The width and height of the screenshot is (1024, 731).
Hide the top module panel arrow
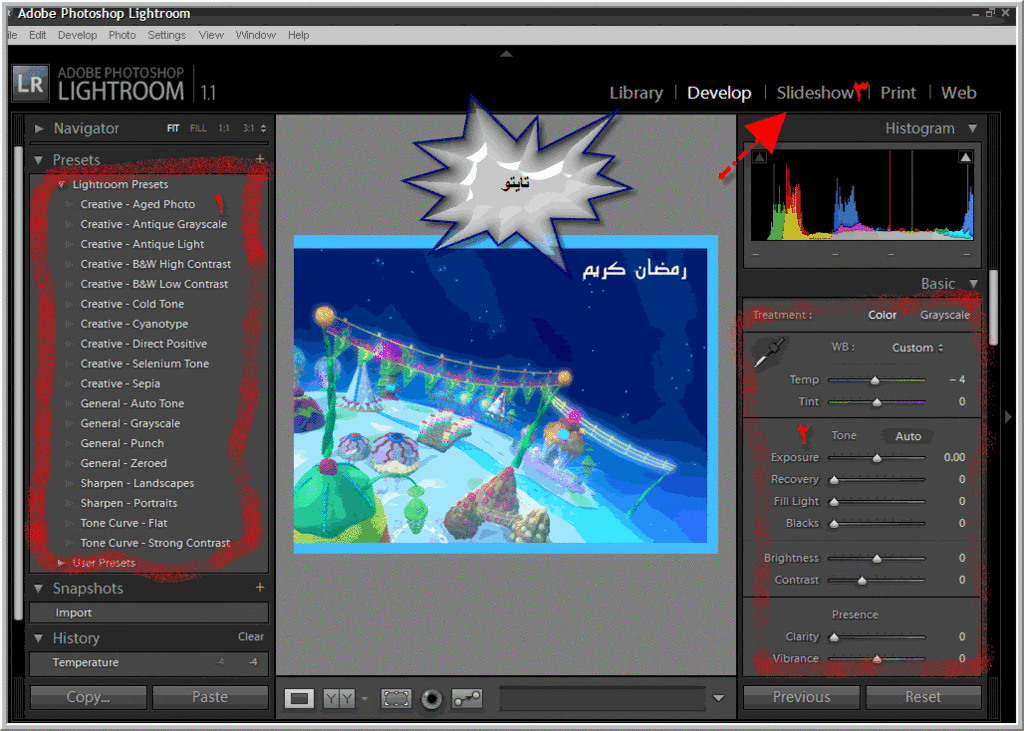pos(506,54)
